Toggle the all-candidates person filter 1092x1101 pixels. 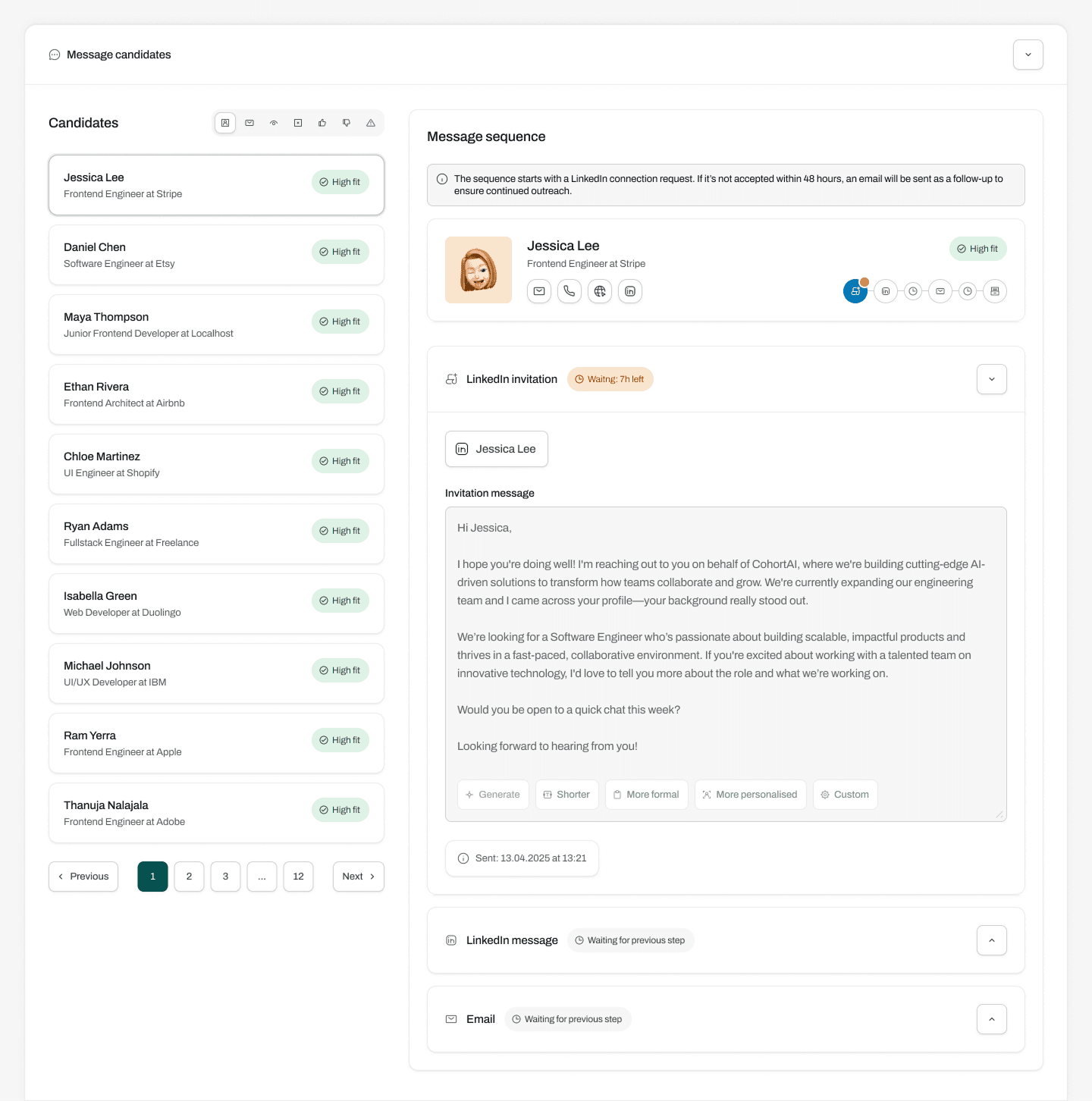[225, 123]
